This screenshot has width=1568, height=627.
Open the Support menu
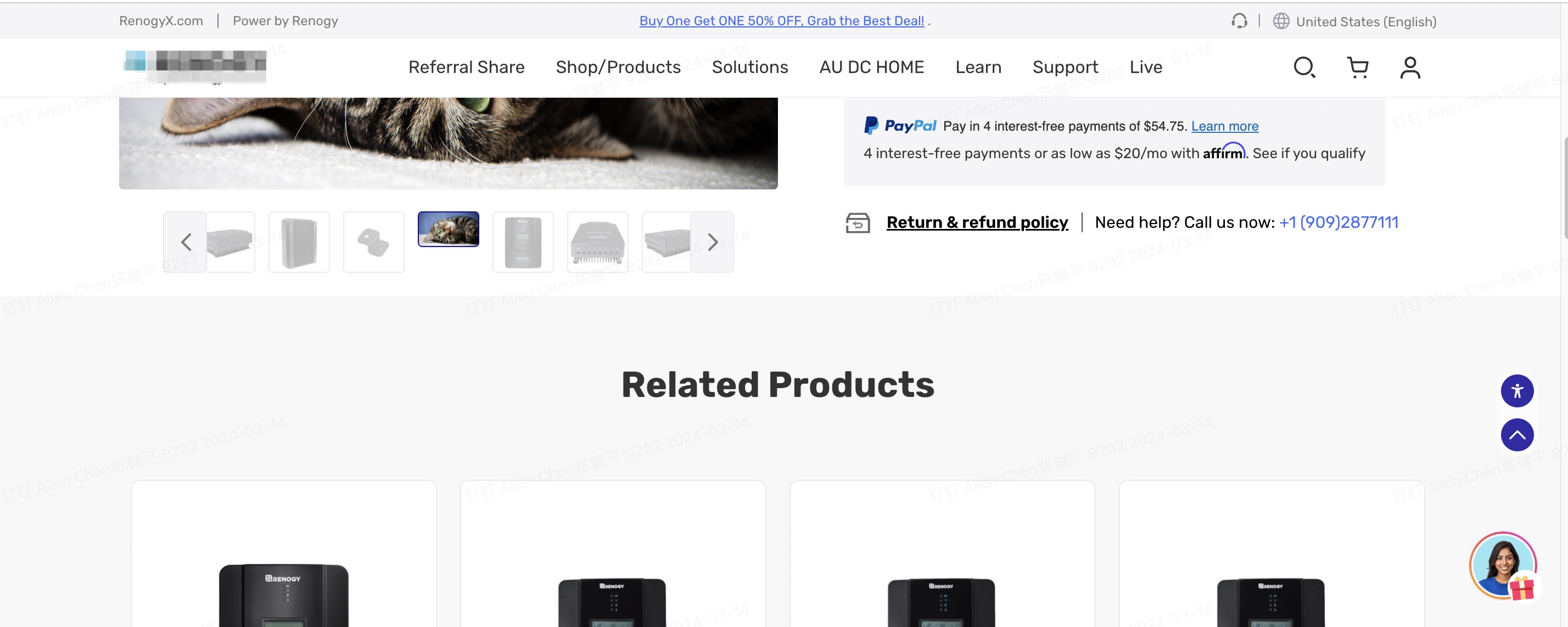click(x=1065, y=67)
